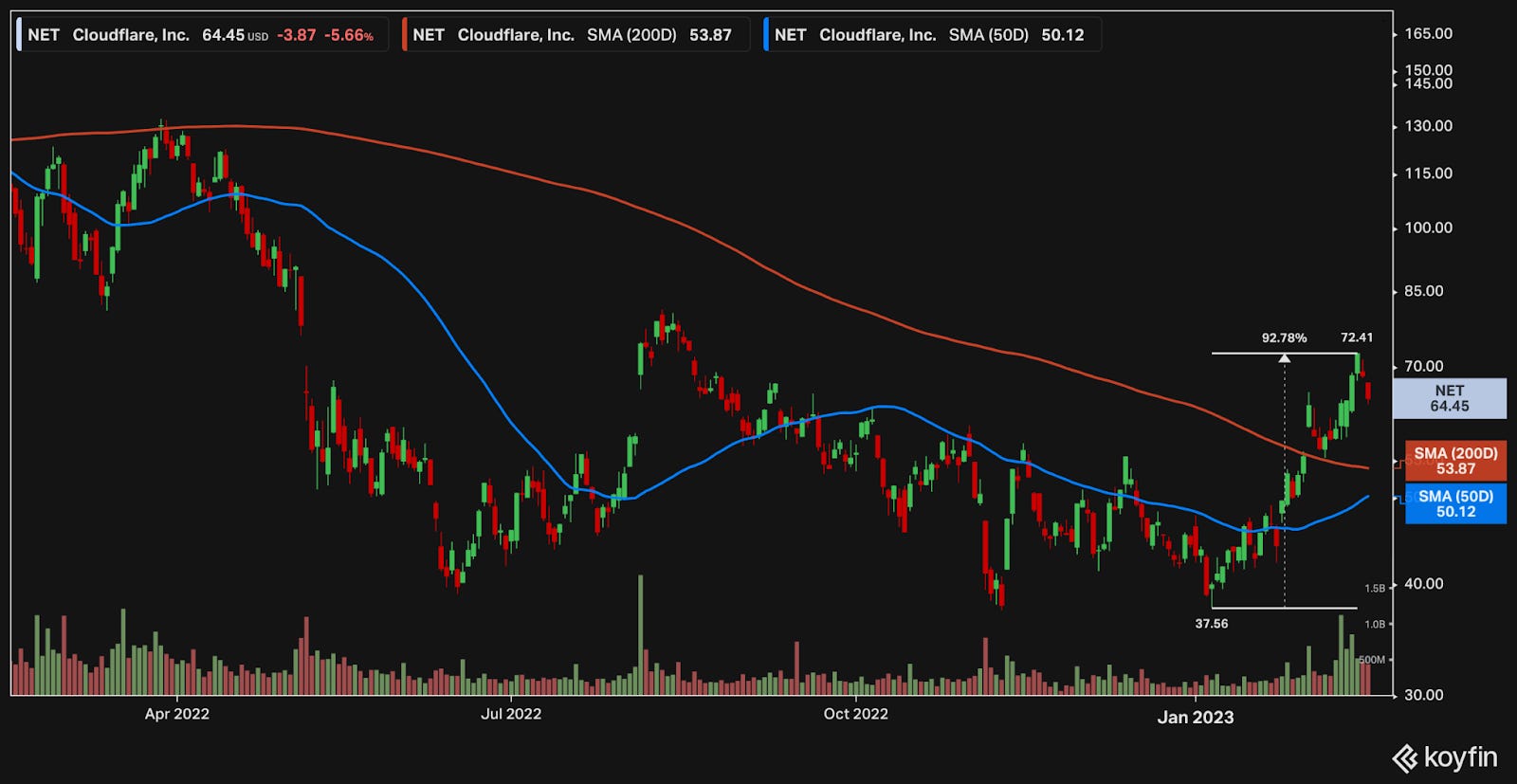This screenshot has width=1517, height=784.
Task: Click the 85.00 price axis label
Action: pos(1424,291)
